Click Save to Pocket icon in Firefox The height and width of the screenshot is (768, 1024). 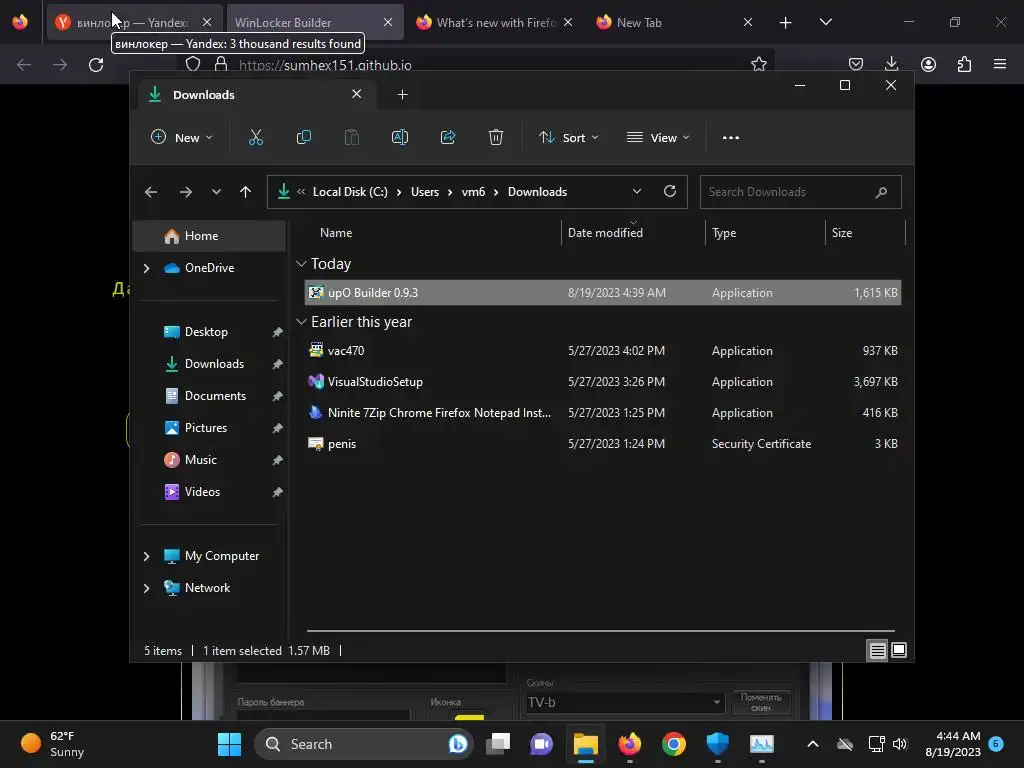click(x=856, y=64)
